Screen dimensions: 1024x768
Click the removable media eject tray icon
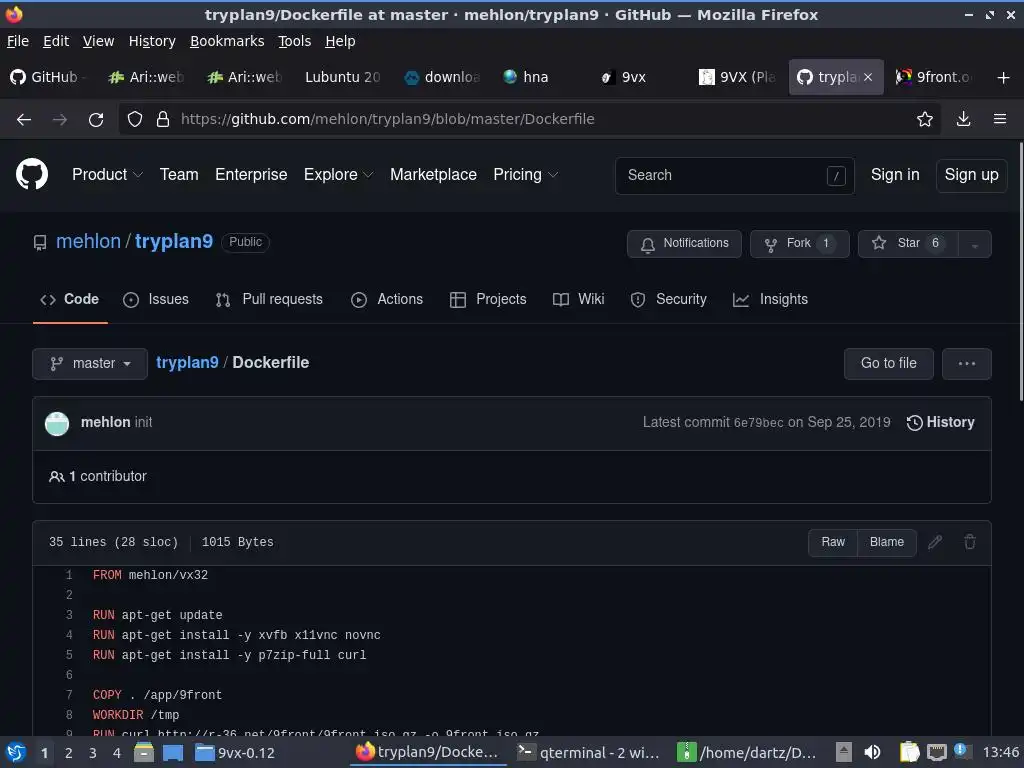pos(844,752)
